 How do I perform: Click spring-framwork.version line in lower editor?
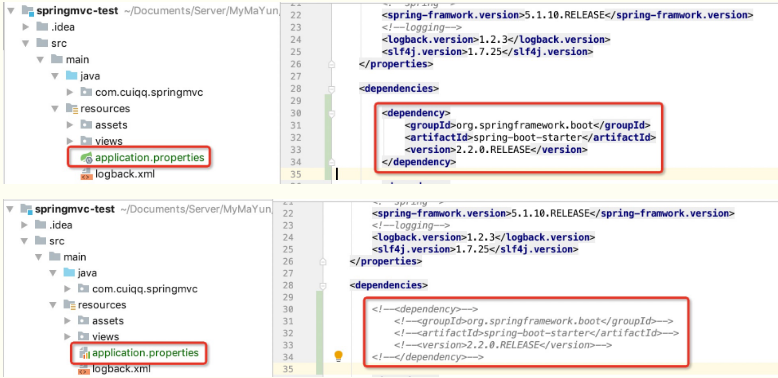[x=553, y=213]
